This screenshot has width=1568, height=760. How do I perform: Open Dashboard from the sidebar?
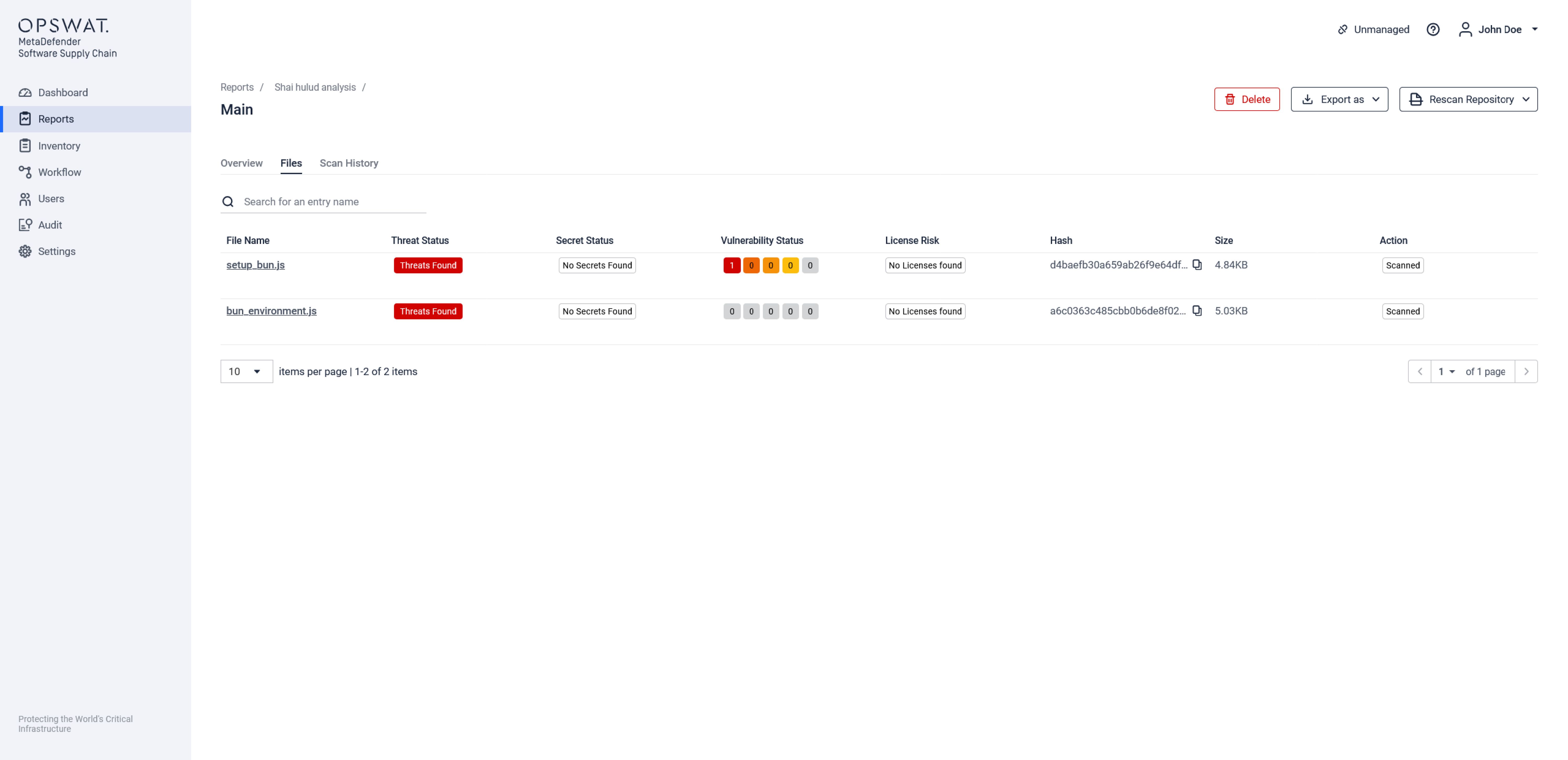[63, 93]
